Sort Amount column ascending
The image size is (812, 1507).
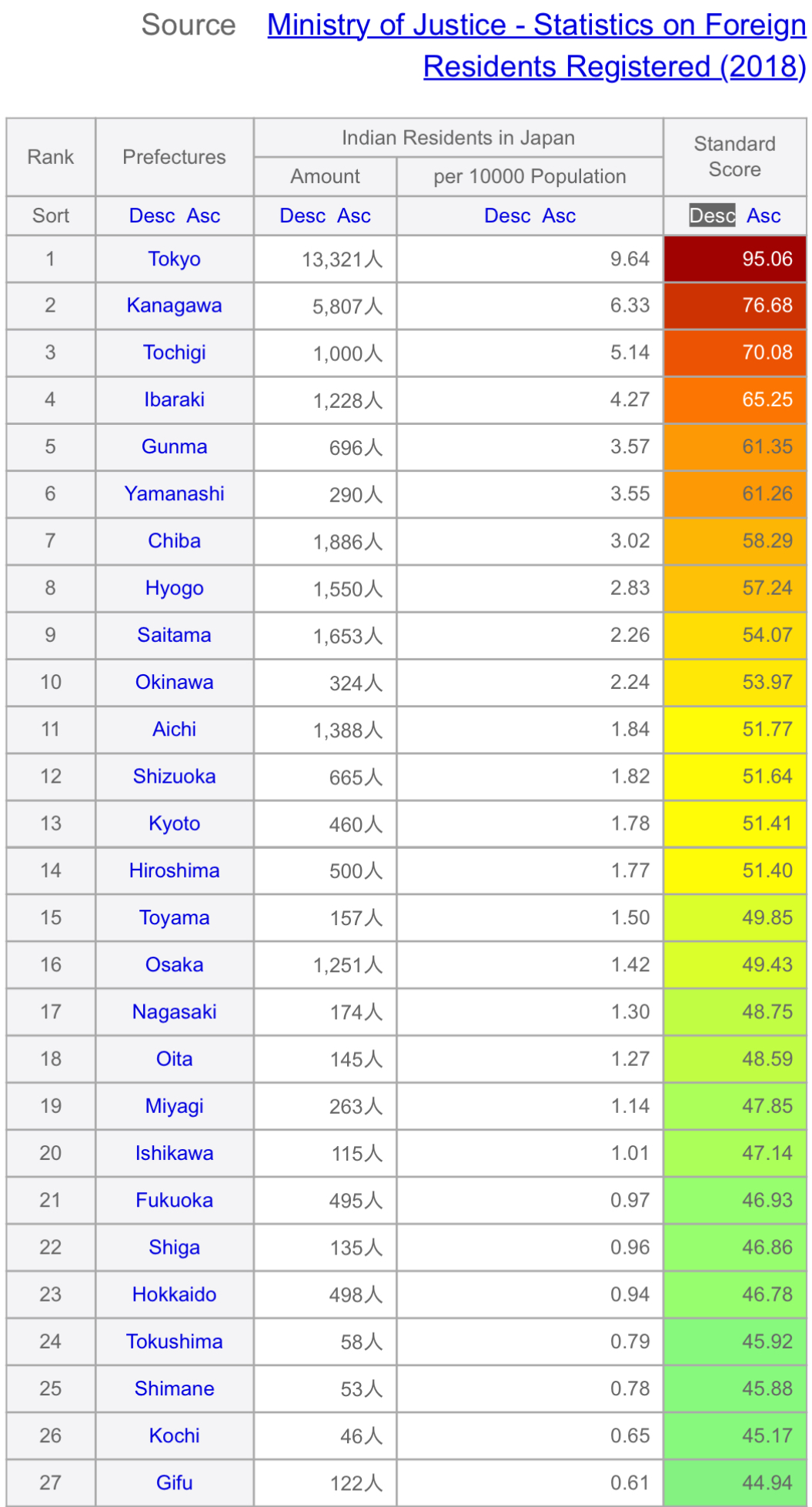pyautogui.click(x=354, y=216)
